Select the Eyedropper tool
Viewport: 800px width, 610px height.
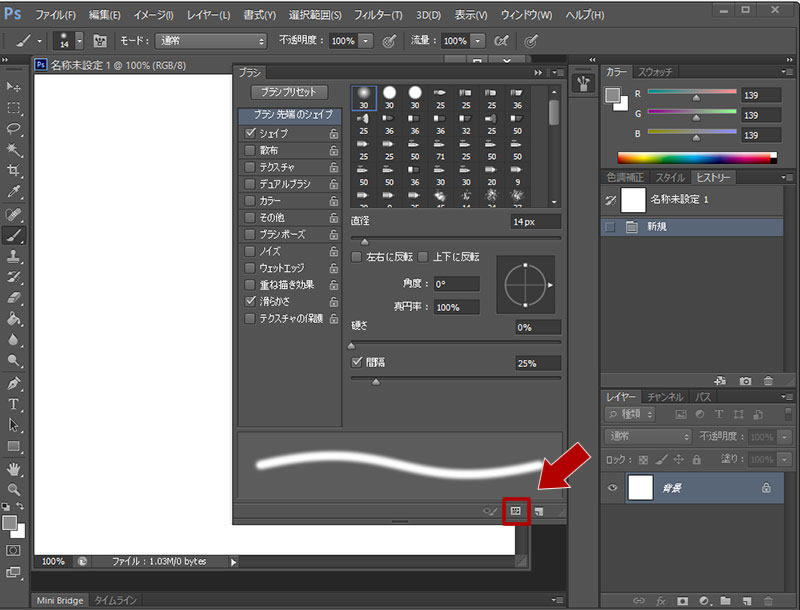pos(14,192)
